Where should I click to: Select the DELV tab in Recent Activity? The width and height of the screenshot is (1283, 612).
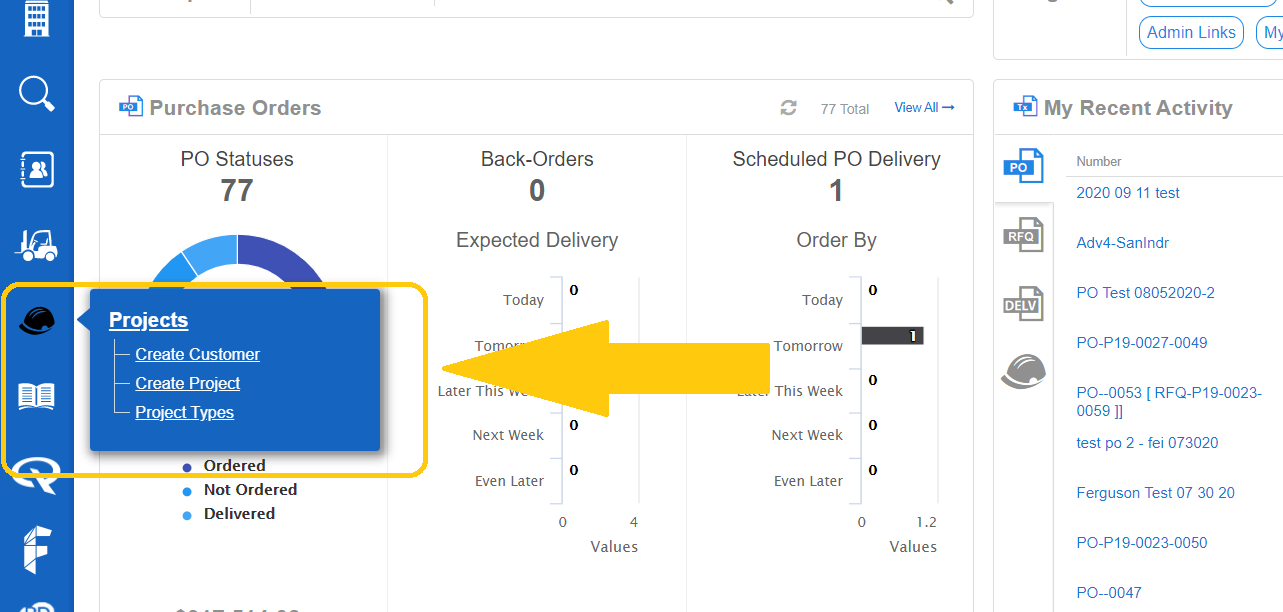pyautogui.click(x=1023, y=304)
